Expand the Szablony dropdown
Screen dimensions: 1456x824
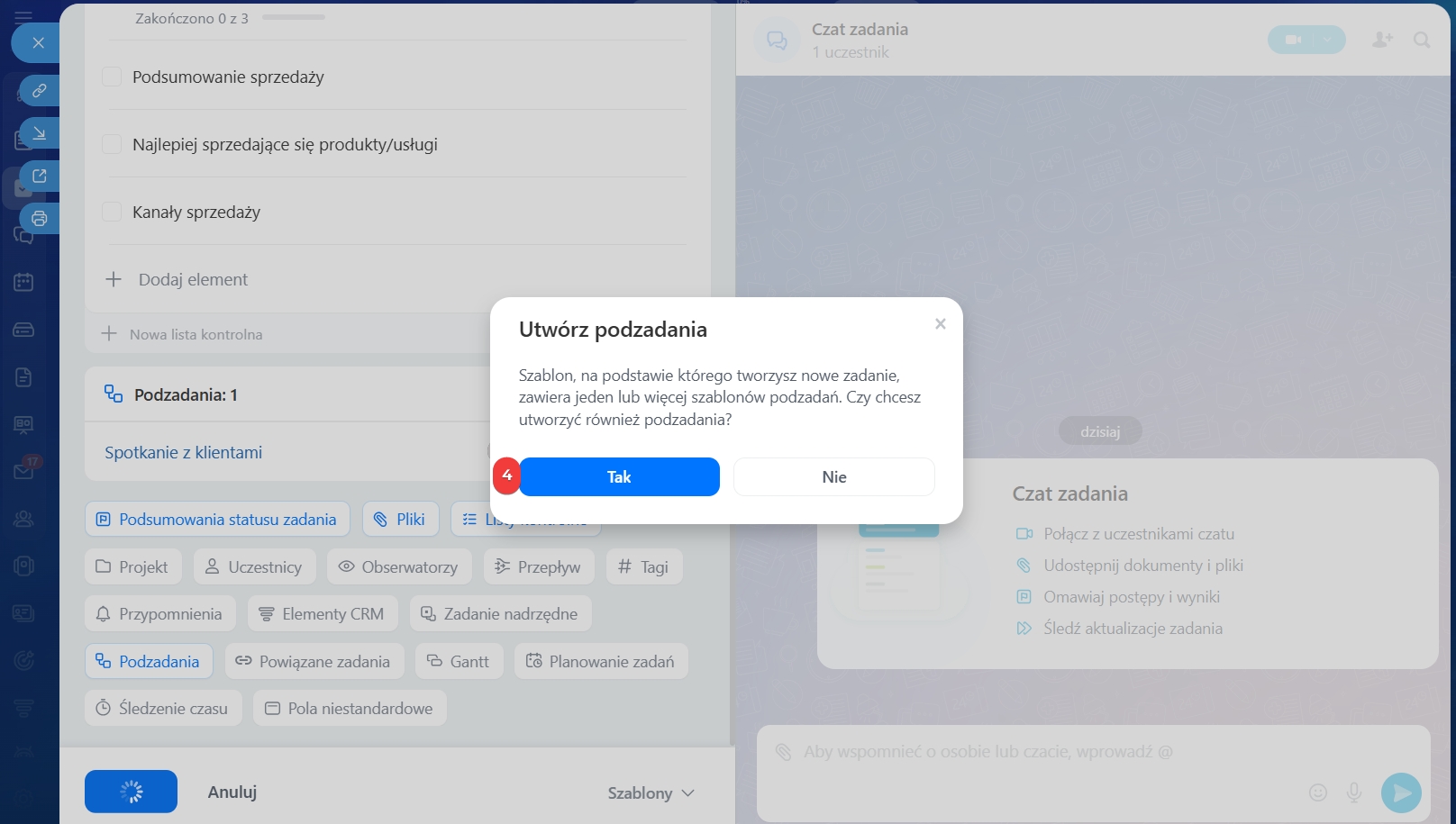point(651,793)
